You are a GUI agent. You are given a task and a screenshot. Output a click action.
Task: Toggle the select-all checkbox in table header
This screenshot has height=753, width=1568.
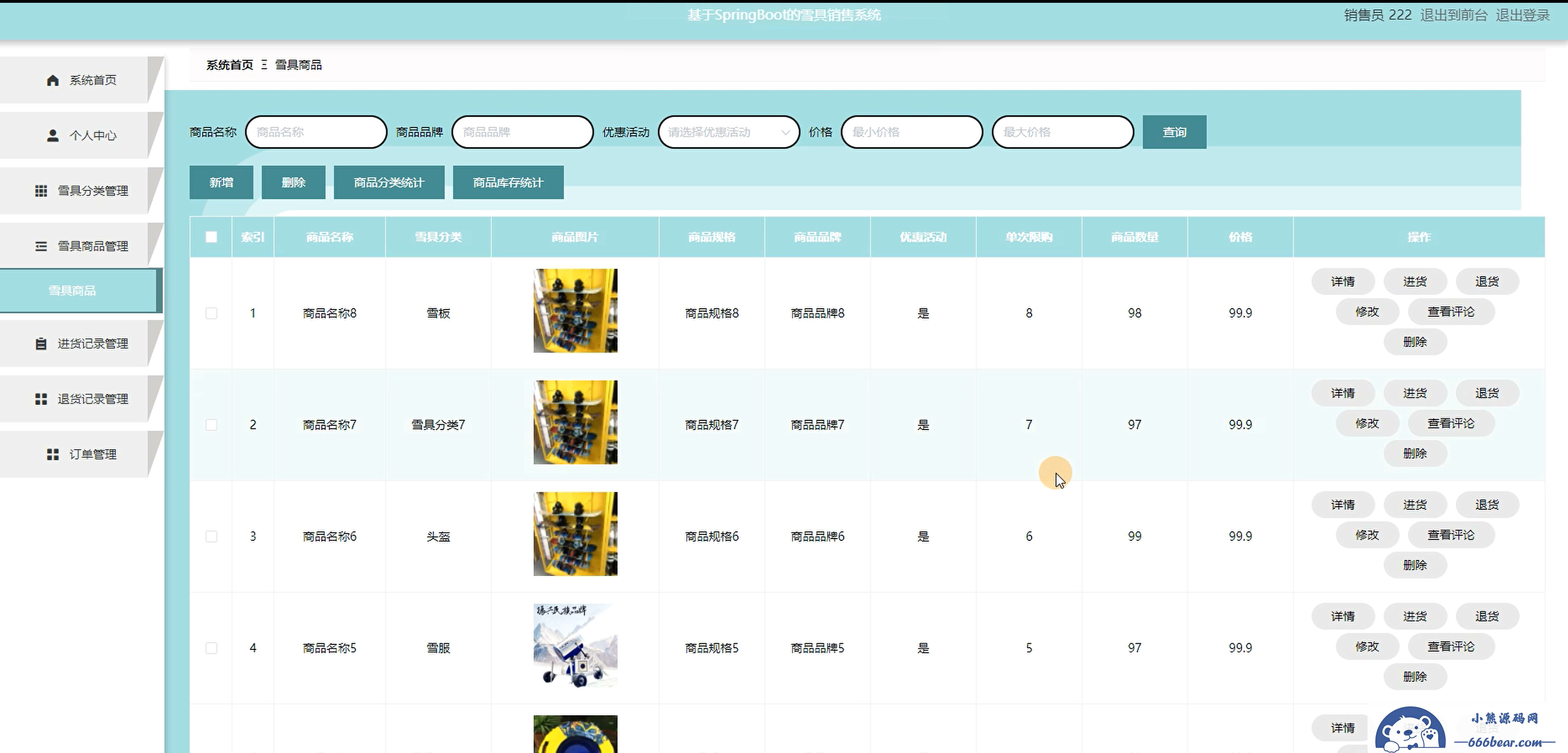pos(211,237)
